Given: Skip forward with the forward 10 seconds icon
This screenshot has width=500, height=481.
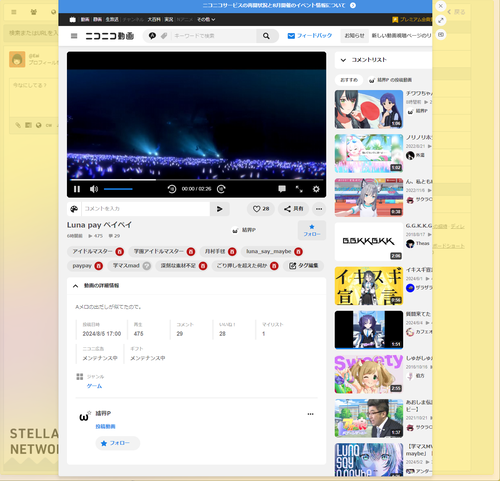Looking at the screenshot, I should pyautogui.click(x=221, y=189).
